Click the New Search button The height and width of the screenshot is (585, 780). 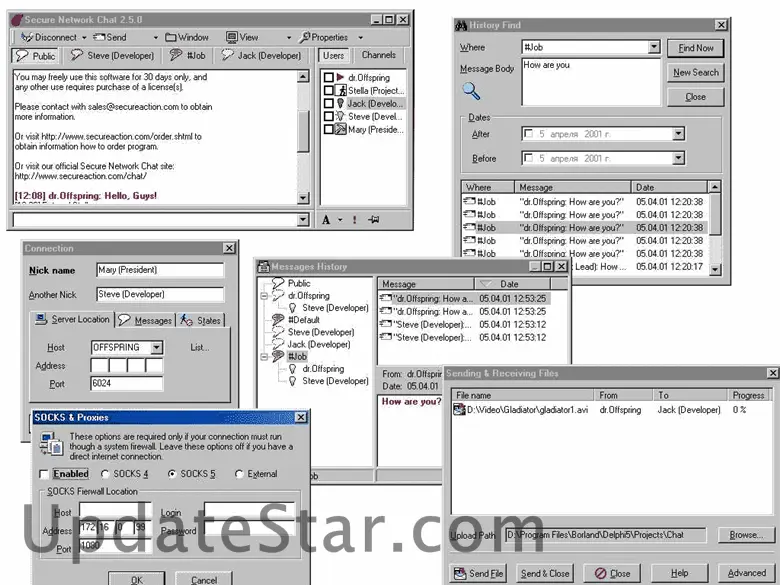695,73
